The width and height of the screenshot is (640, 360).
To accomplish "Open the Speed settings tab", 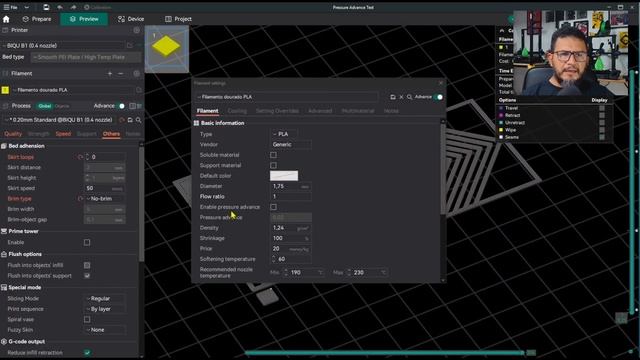I will pos(63,134).
